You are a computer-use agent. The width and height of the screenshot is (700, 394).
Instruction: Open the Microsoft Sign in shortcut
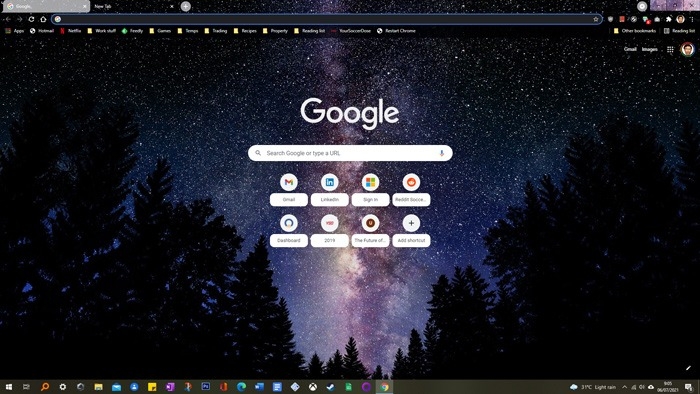pyautogui.click(x=370, y=190)
